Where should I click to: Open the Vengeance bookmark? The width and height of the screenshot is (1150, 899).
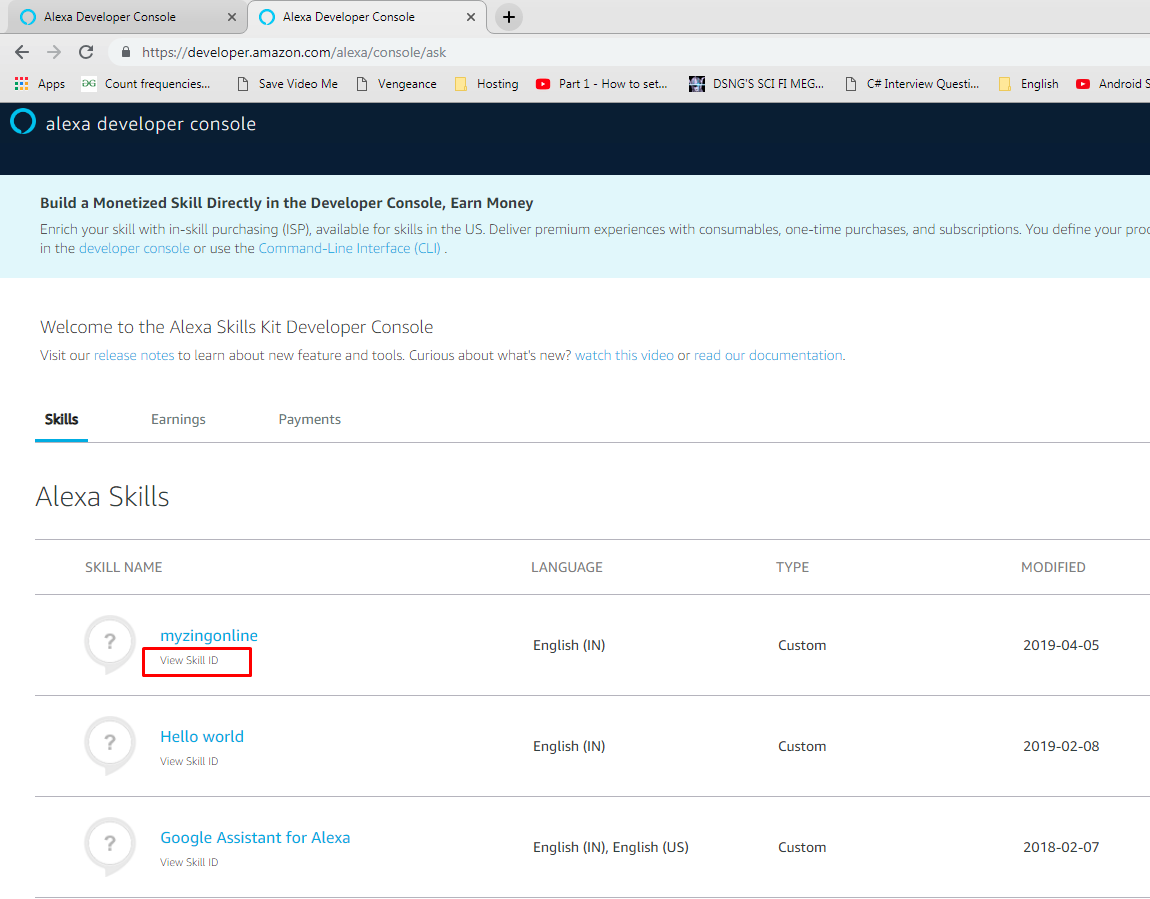point(396,84)
